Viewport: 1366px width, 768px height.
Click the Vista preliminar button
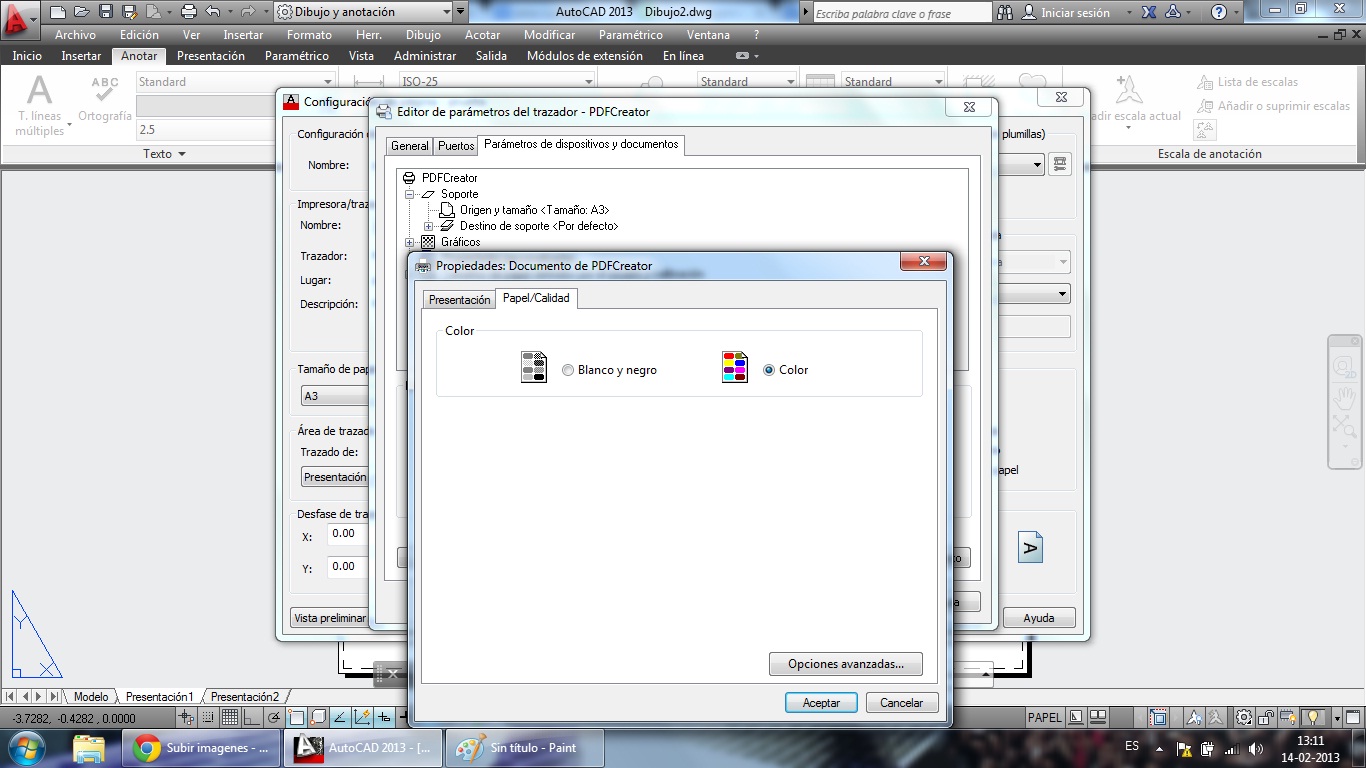[x=330, y=618]
